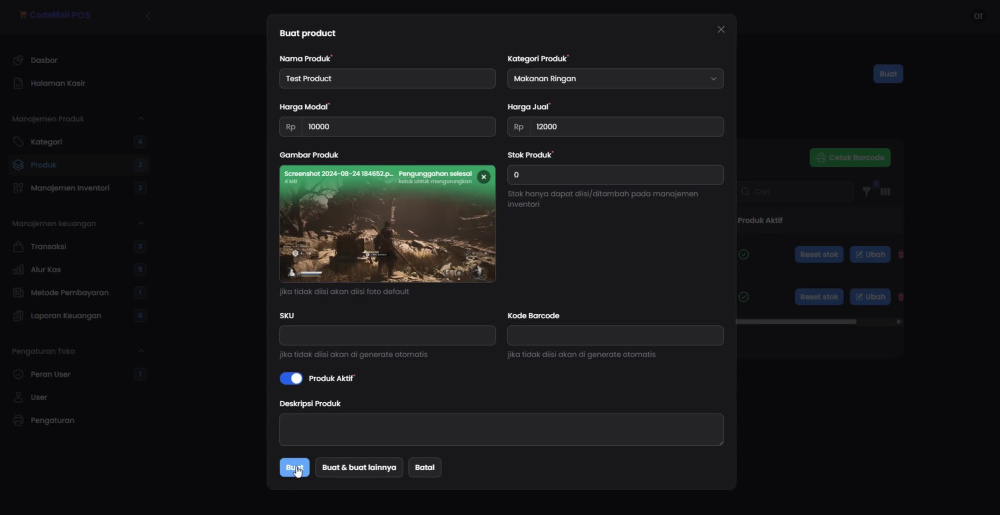Click the table filter funnel icon
Screen dimensions: 1000x515
click(866, 191)
